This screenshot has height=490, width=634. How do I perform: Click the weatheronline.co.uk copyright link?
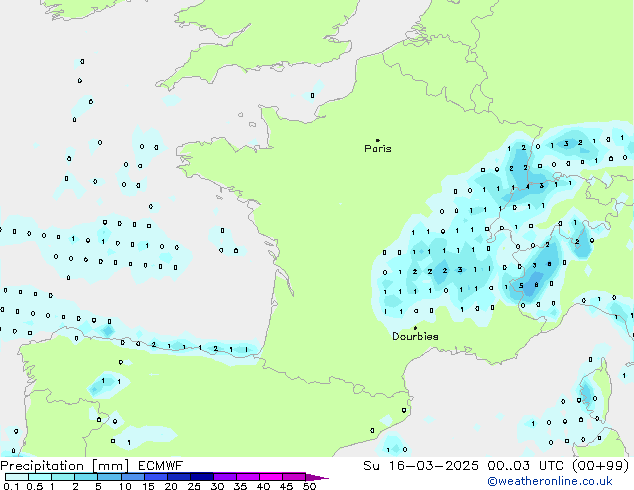tap(549, 481)
